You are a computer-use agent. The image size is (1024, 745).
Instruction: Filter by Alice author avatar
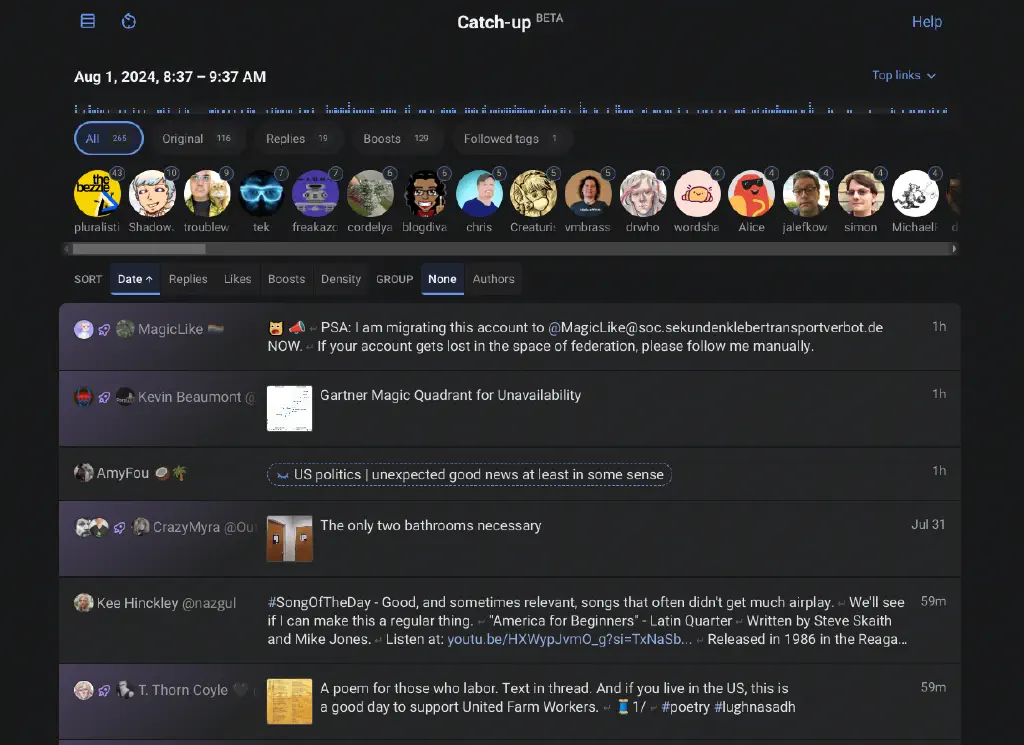752,193
